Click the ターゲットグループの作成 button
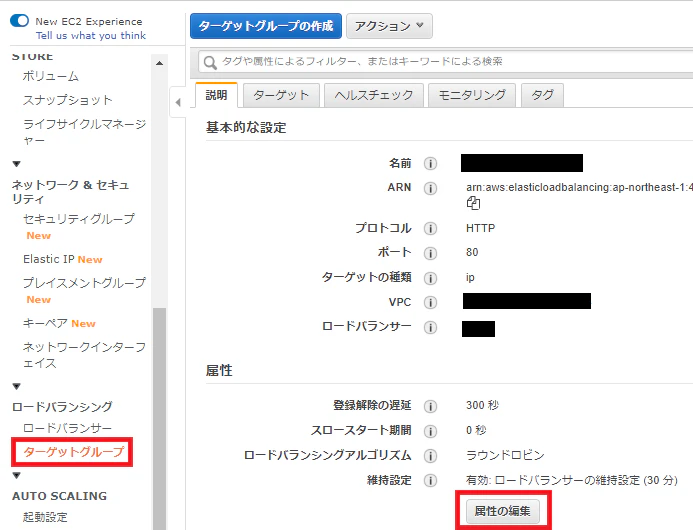The height and width of the screenshot is (530, 693). [266, 26]
